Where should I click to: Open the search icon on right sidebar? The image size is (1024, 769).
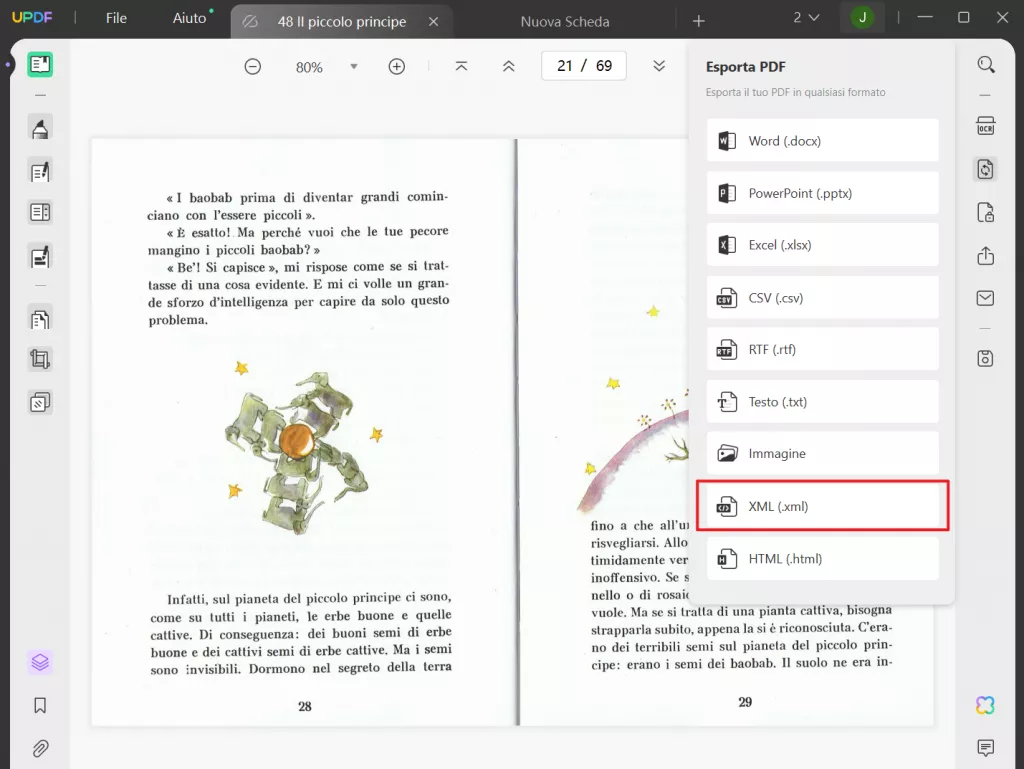tap(986, 64)
